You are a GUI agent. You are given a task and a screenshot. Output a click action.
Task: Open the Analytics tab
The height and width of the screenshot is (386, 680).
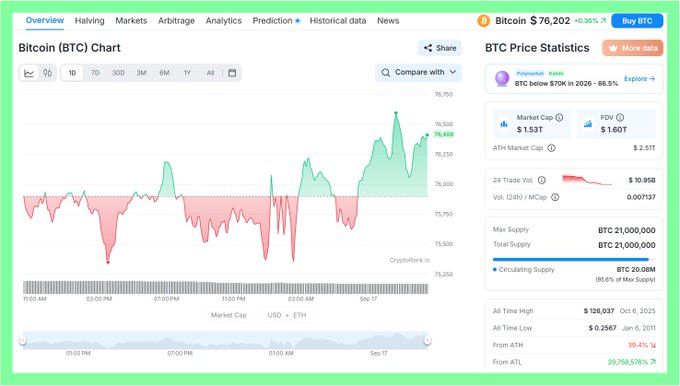[x=223, y=20]
